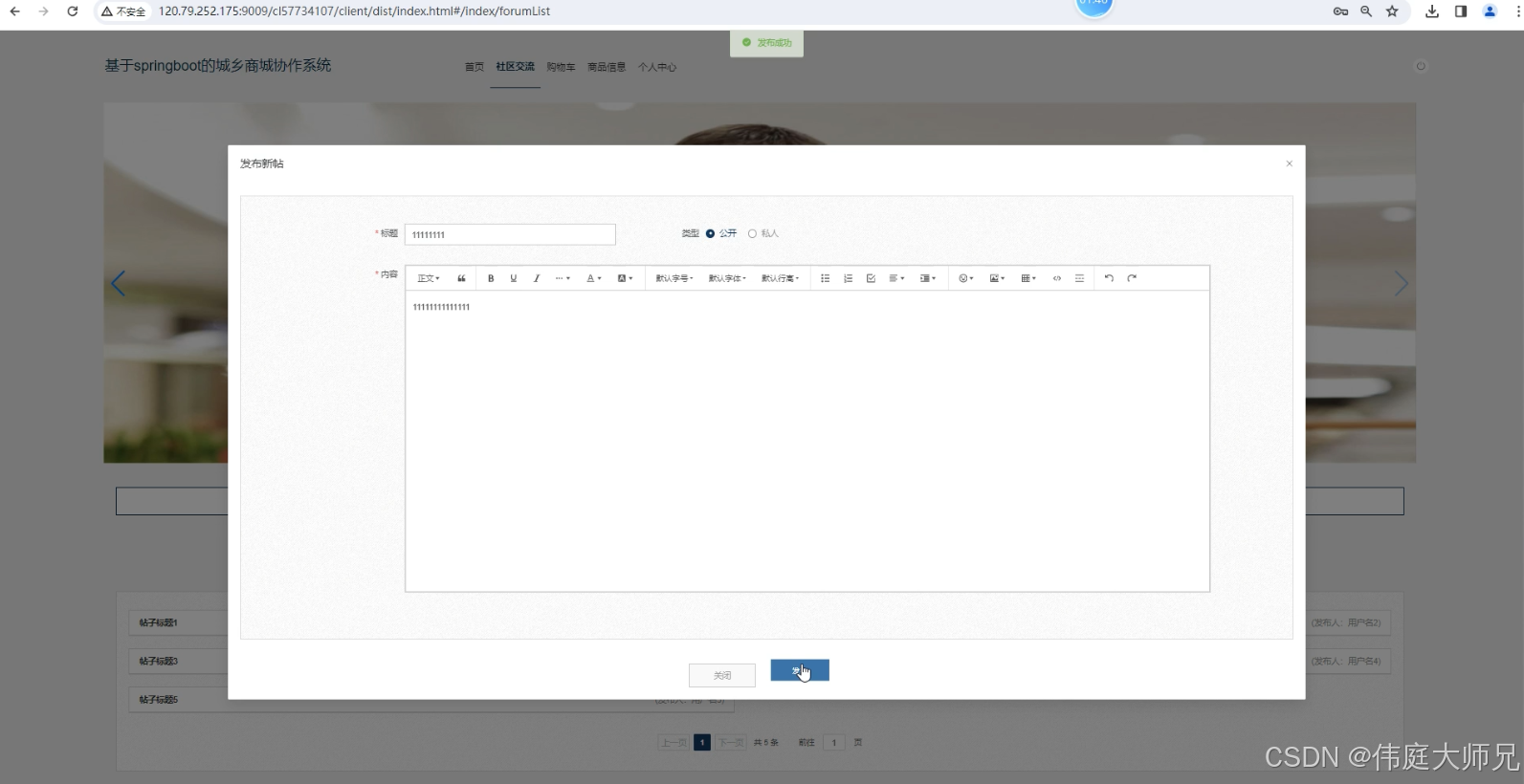Open 首页 navigation item

click(x=475, y=67)
